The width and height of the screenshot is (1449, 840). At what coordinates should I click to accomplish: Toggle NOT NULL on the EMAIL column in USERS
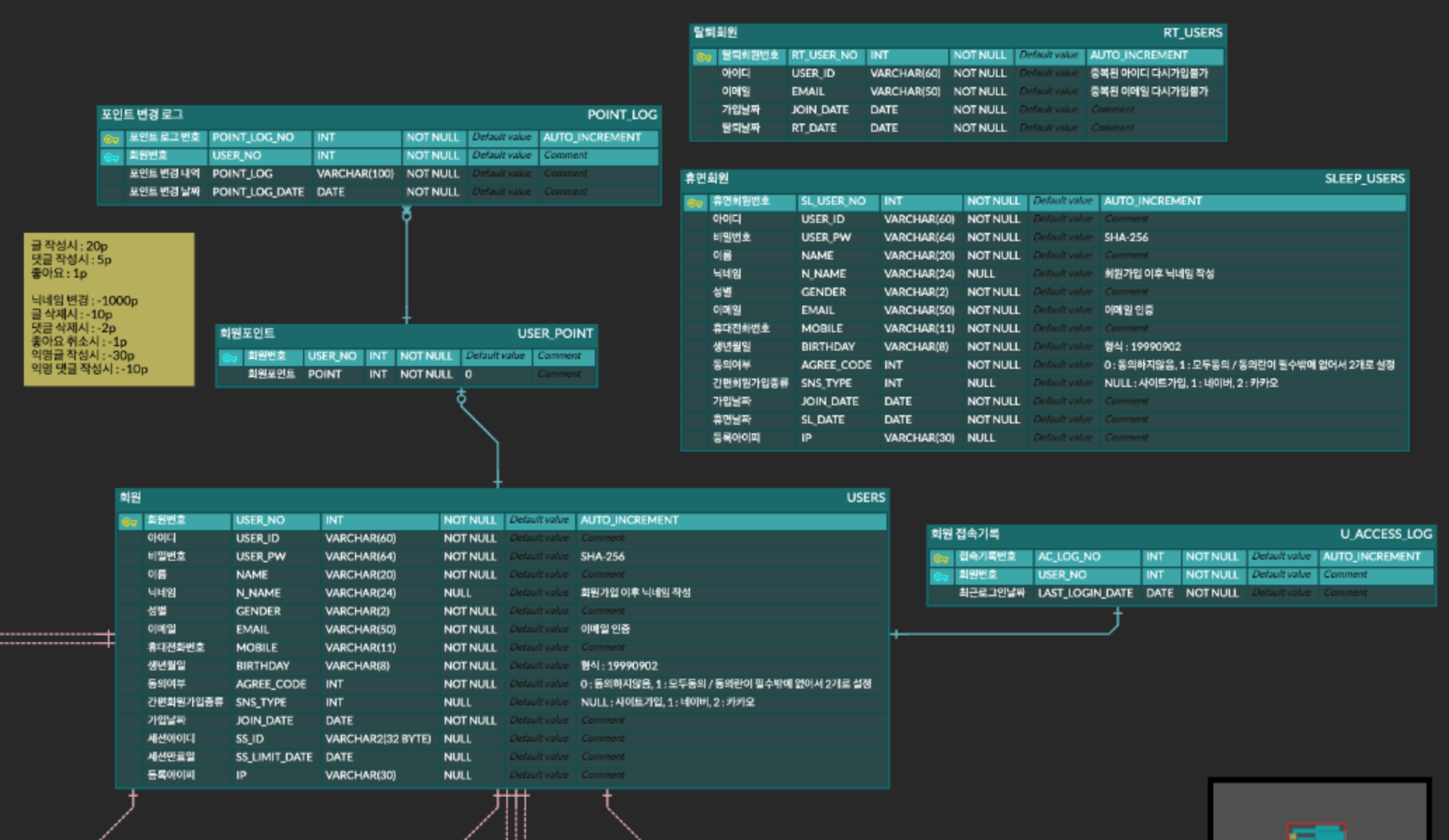coord(471,629)
